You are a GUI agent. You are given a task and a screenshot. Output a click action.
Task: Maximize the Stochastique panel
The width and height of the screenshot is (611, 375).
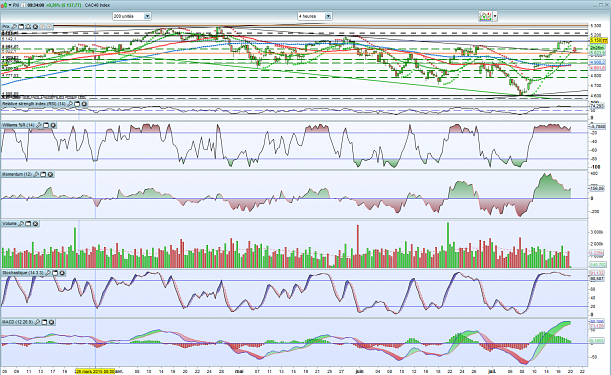point(55,273)
